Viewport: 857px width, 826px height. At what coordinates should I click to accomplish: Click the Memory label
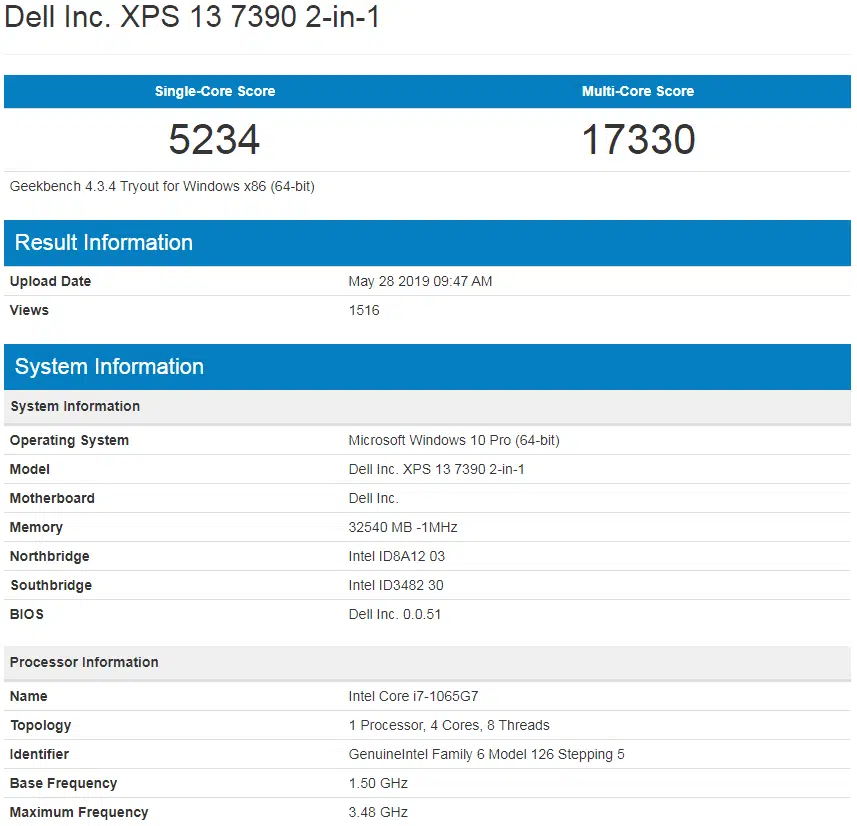point(36,527)
